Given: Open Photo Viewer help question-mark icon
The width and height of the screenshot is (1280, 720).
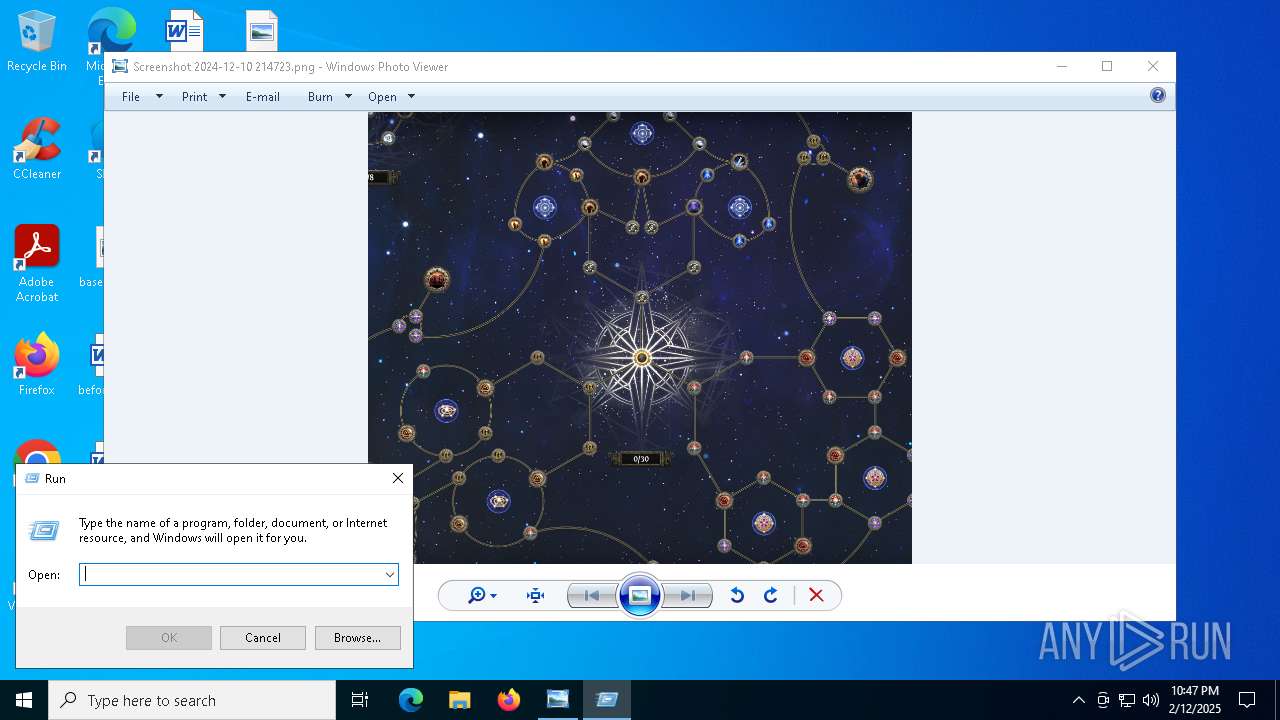Looking at the screenshot, I should 1158,95.
